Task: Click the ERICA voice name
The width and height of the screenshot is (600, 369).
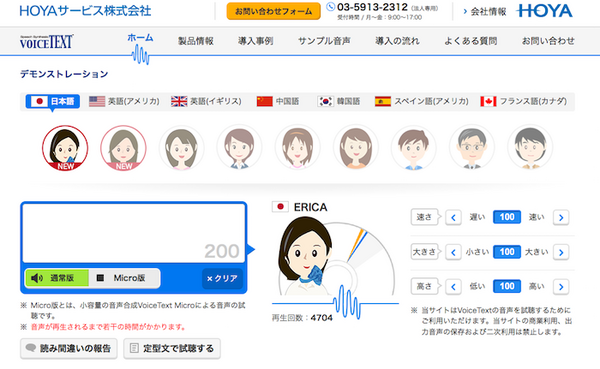Action: point(310,207)
